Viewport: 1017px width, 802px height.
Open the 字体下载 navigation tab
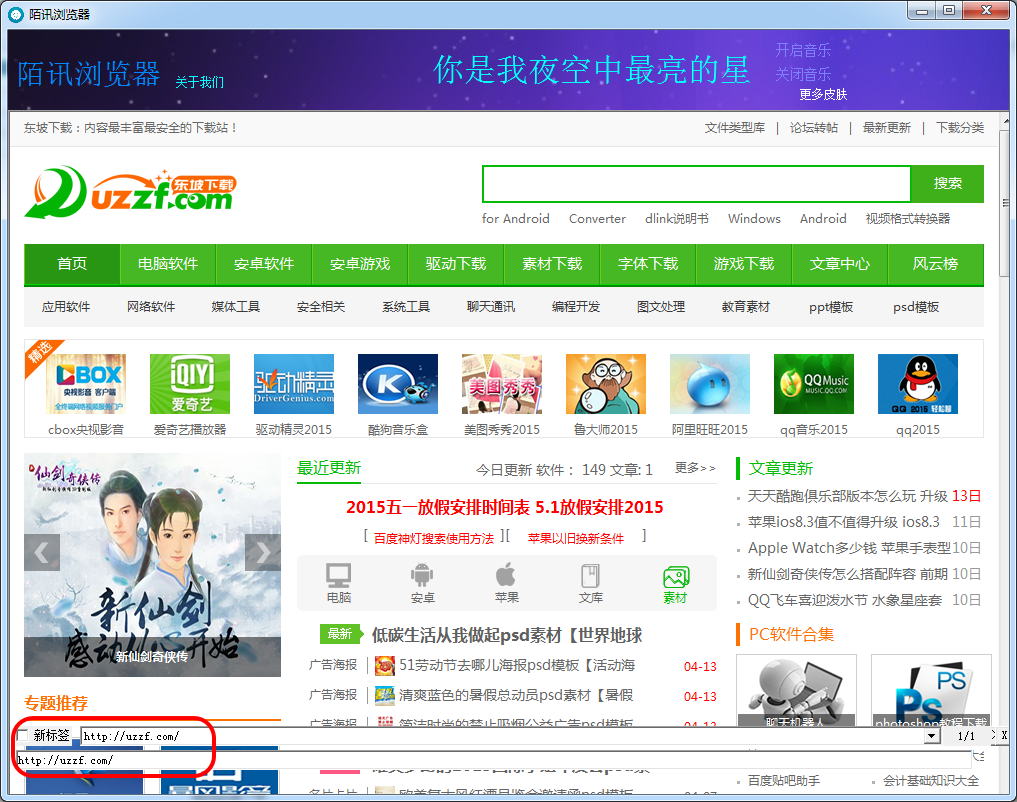pyautogui.click(x=648, y=264)
